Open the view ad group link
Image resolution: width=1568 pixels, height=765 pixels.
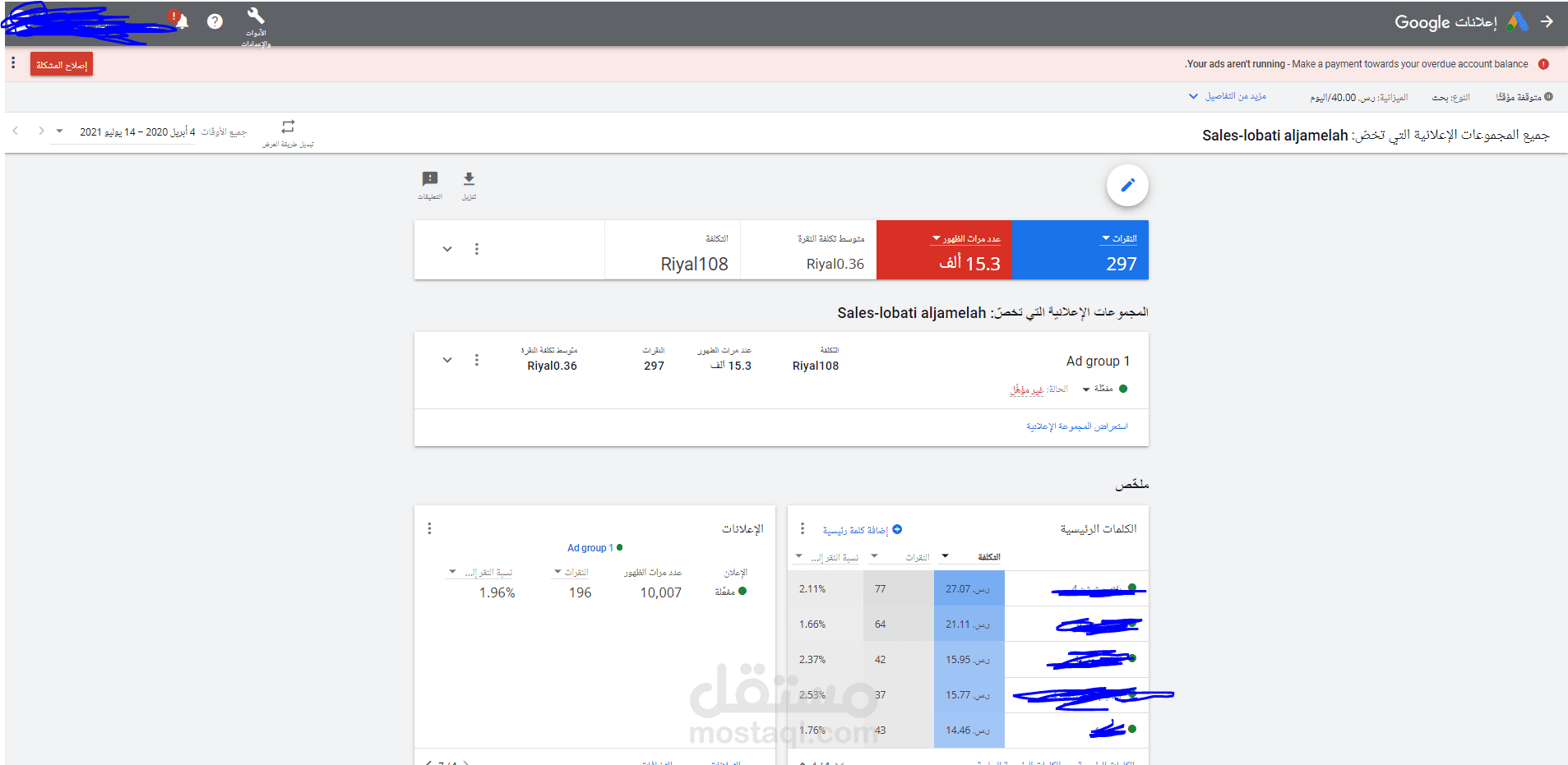(x=1077, y=426)
